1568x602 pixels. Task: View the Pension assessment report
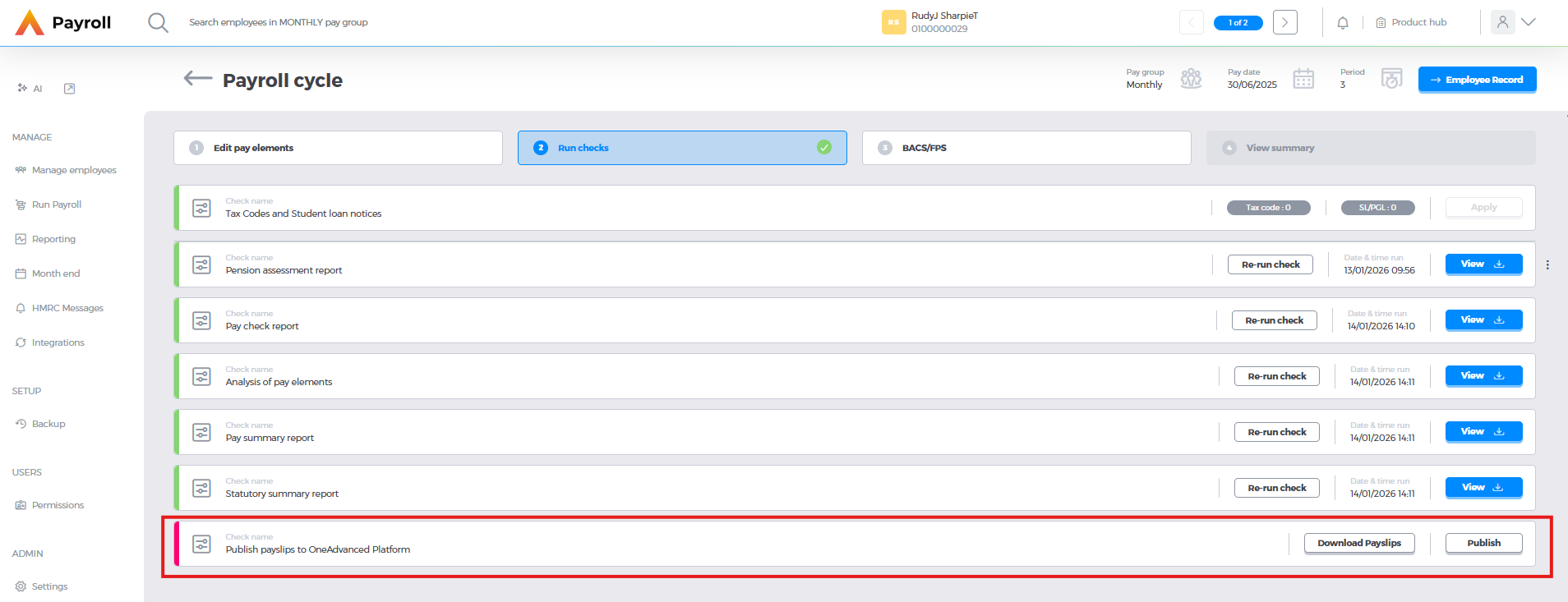click(1483, 264)
